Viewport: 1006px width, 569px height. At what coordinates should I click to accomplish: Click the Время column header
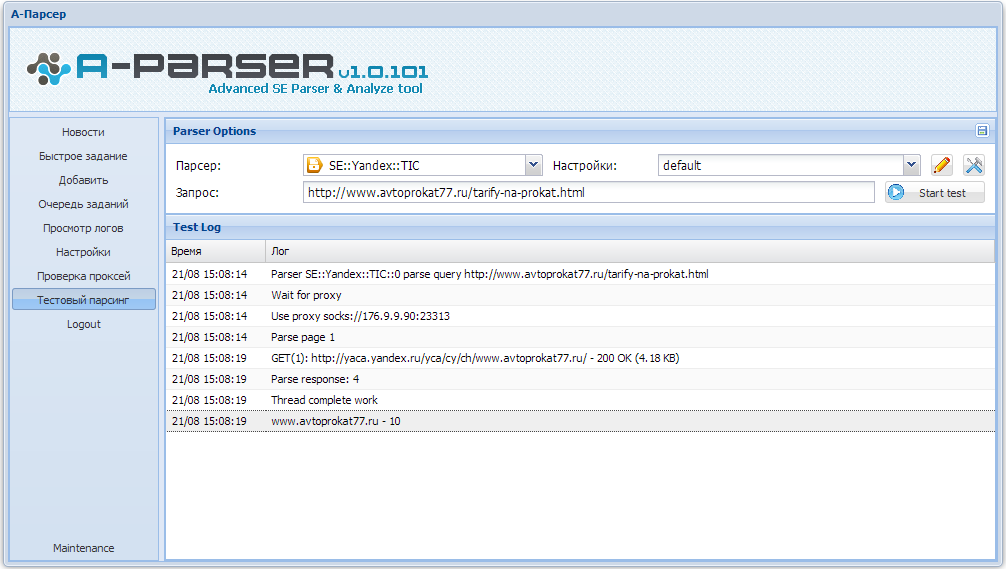click(x=216, y=251)
